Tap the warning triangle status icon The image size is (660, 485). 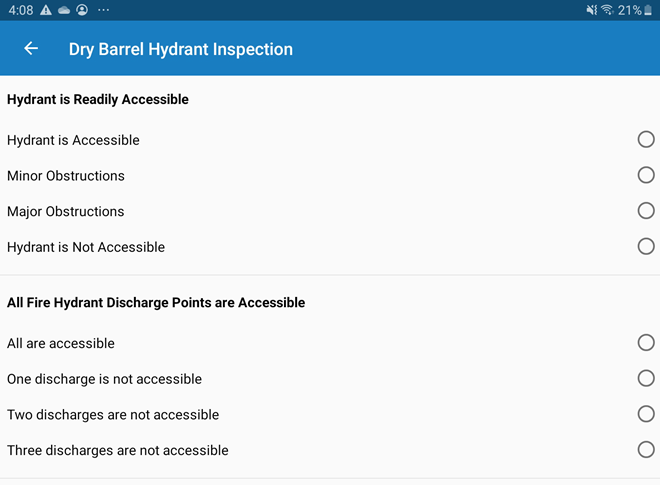point(46,10)
